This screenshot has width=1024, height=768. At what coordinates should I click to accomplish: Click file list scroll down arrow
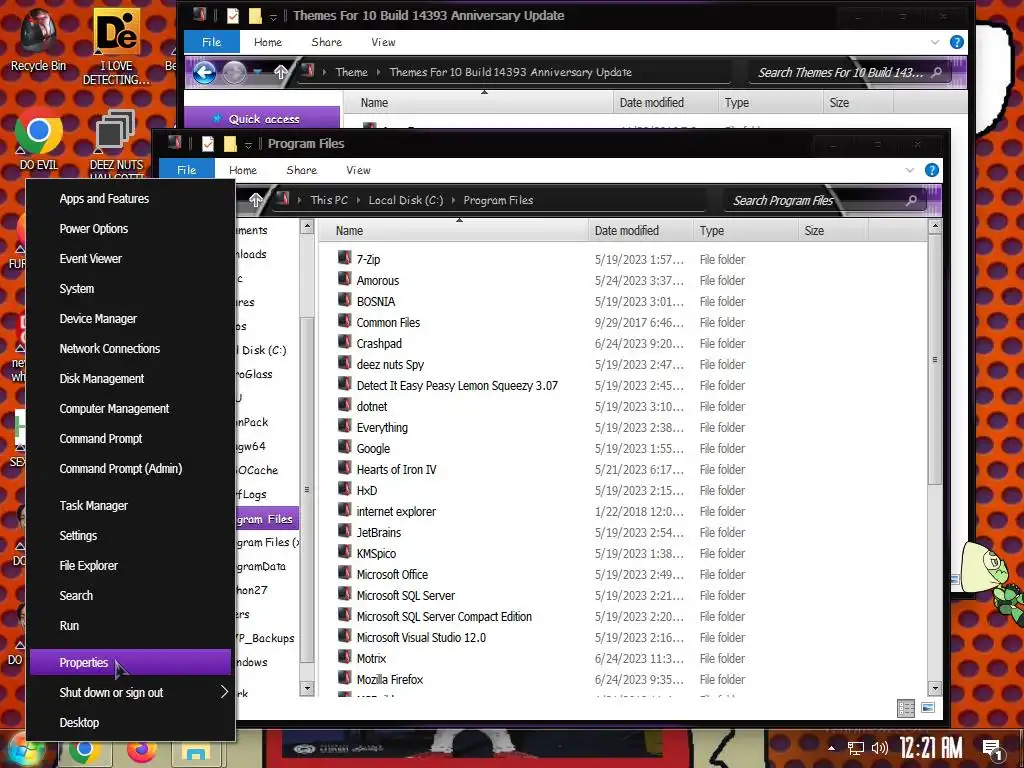pyautogui.click(x=935, y=688)
